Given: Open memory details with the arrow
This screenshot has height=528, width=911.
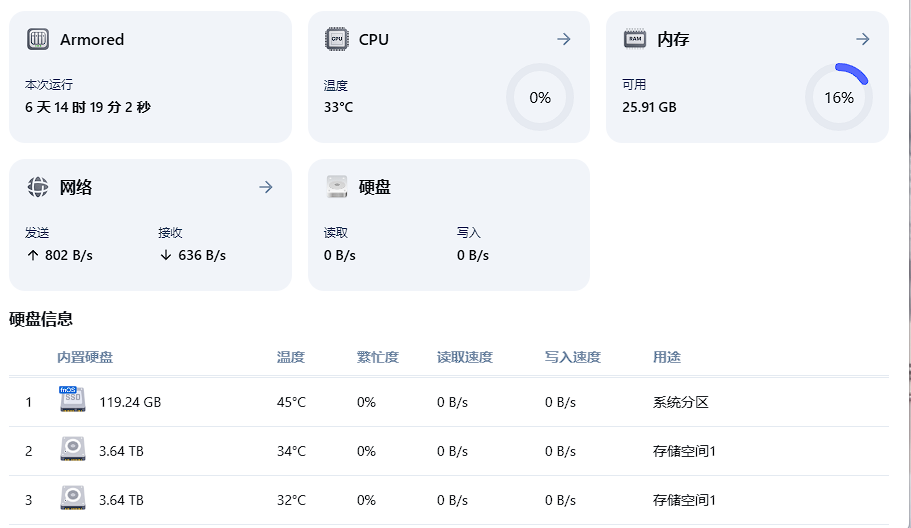Looking at the screenshot, I should click(x=863, y=39).
